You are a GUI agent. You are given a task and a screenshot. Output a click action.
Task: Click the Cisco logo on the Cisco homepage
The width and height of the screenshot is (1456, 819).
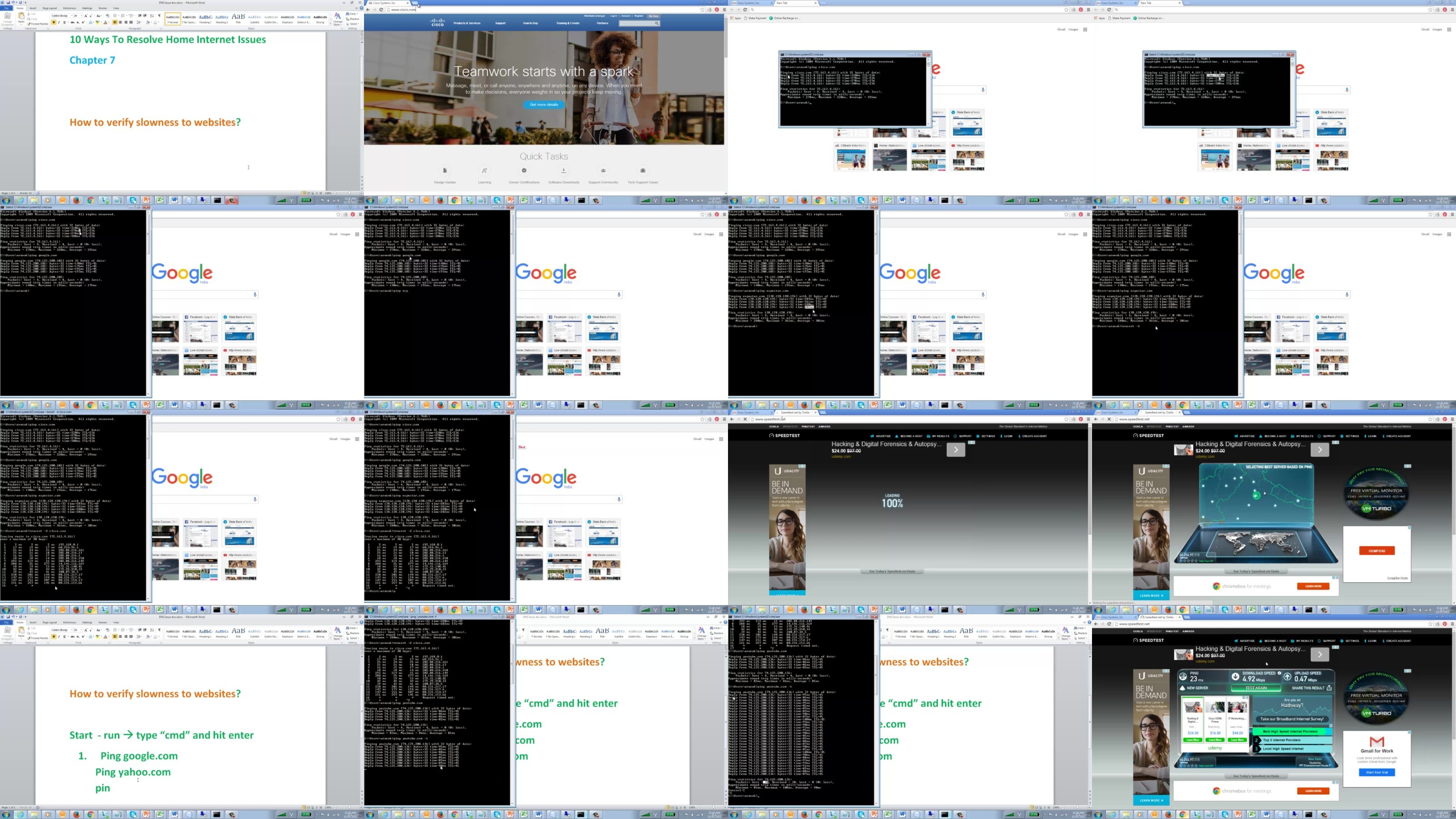(438, 23)
